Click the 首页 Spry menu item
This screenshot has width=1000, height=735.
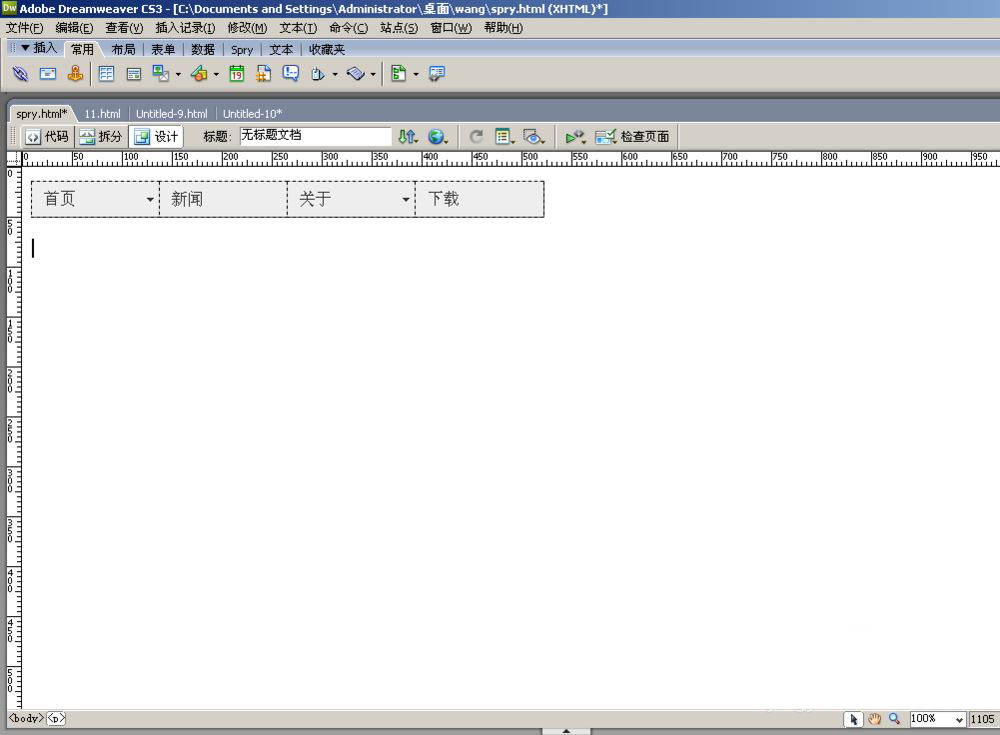coord(95,199)
